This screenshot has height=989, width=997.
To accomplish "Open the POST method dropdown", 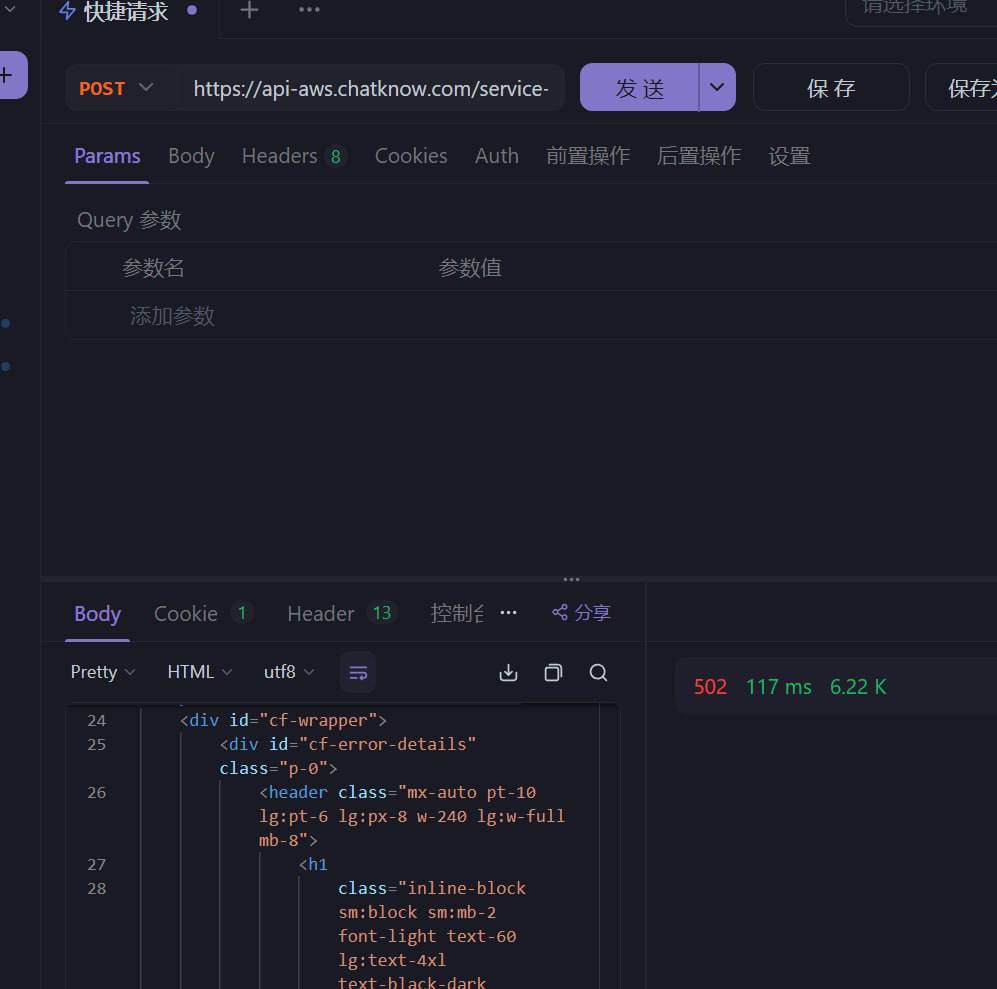I will pos(117,88).
